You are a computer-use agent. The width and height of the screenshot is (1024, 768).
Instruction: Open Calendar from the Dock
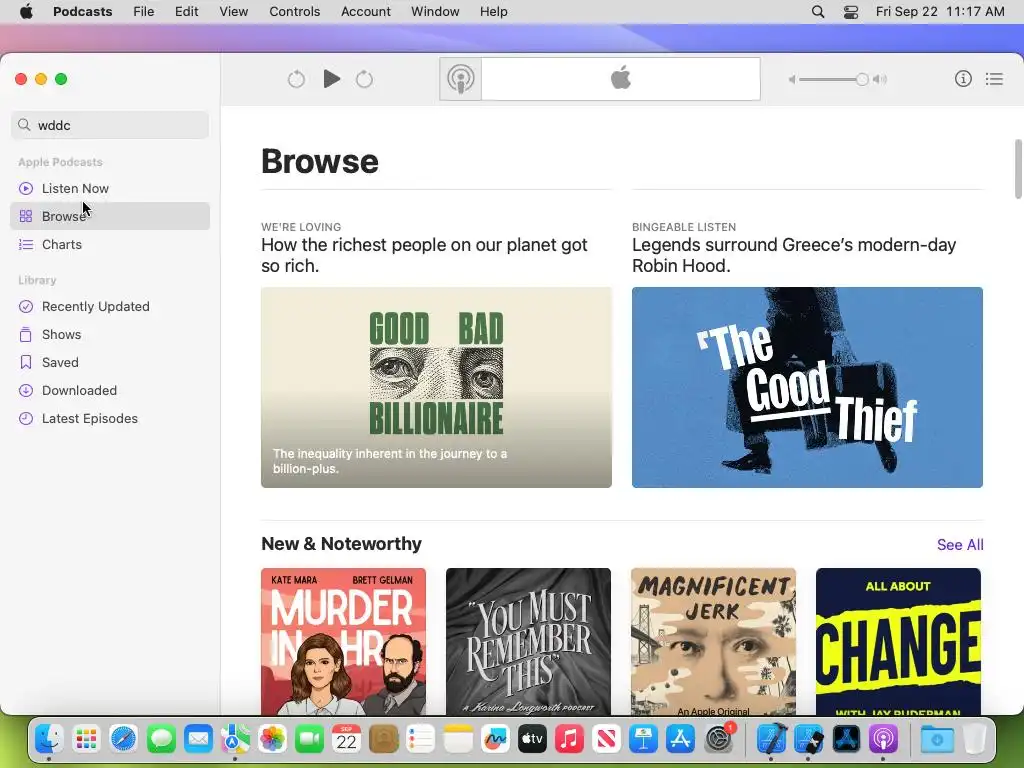[x=347, y=739]
